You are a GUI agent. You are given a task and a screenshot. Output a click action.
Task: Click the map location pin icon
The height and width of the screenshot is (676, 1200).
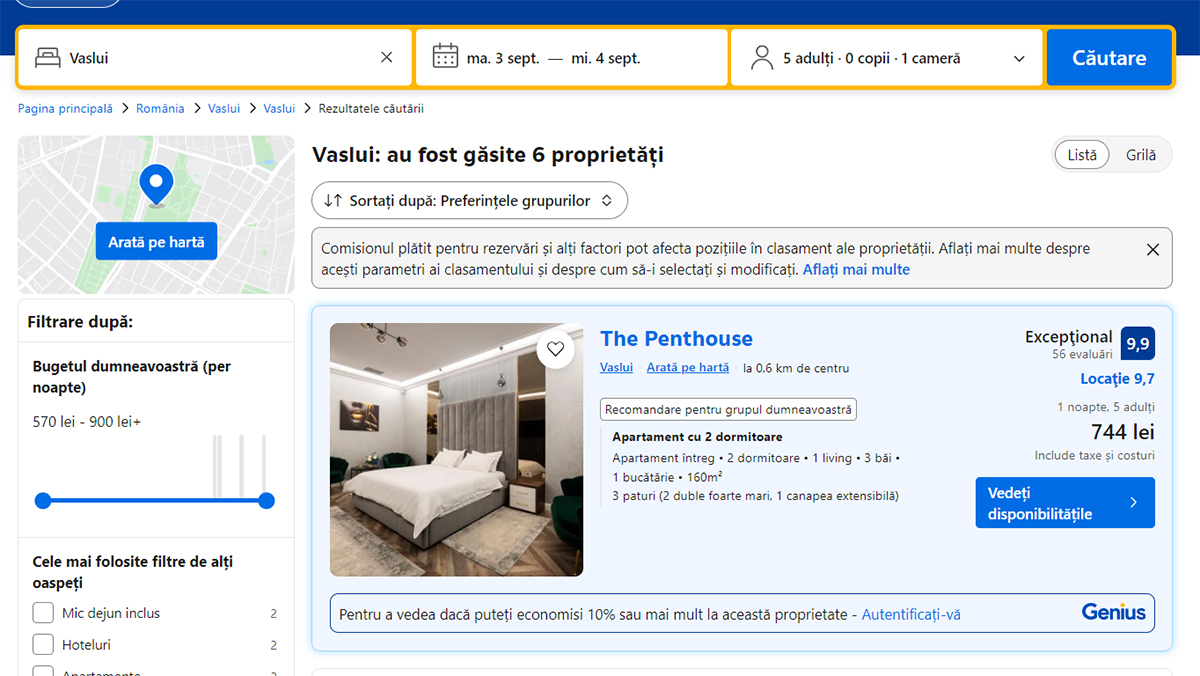click(156, 185)
